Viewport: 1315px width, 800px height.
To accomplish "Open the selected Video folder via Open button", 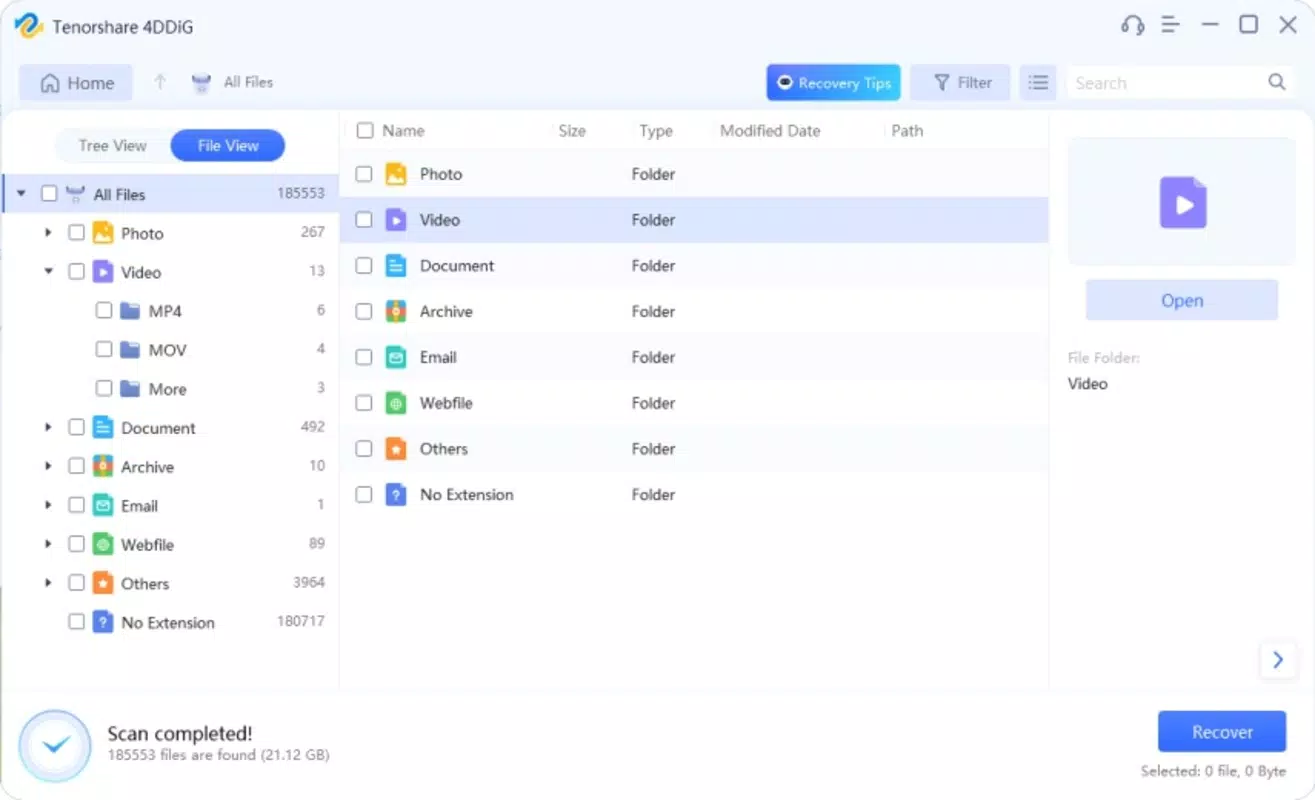I will tap(1181, 300).
